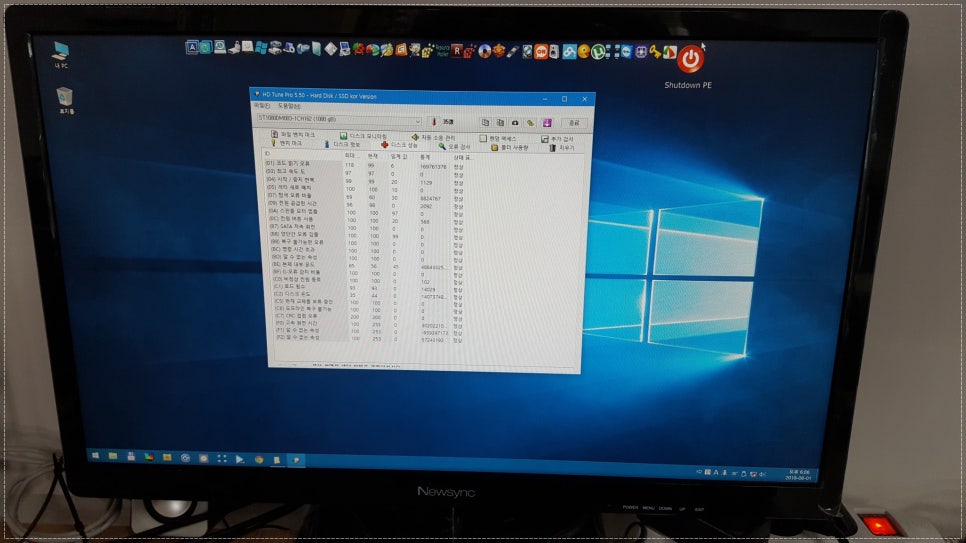Viewport: 966px width, 543px height.
Task: Launch the USB stick icon in top dock
Action: [x=514, y=52]
